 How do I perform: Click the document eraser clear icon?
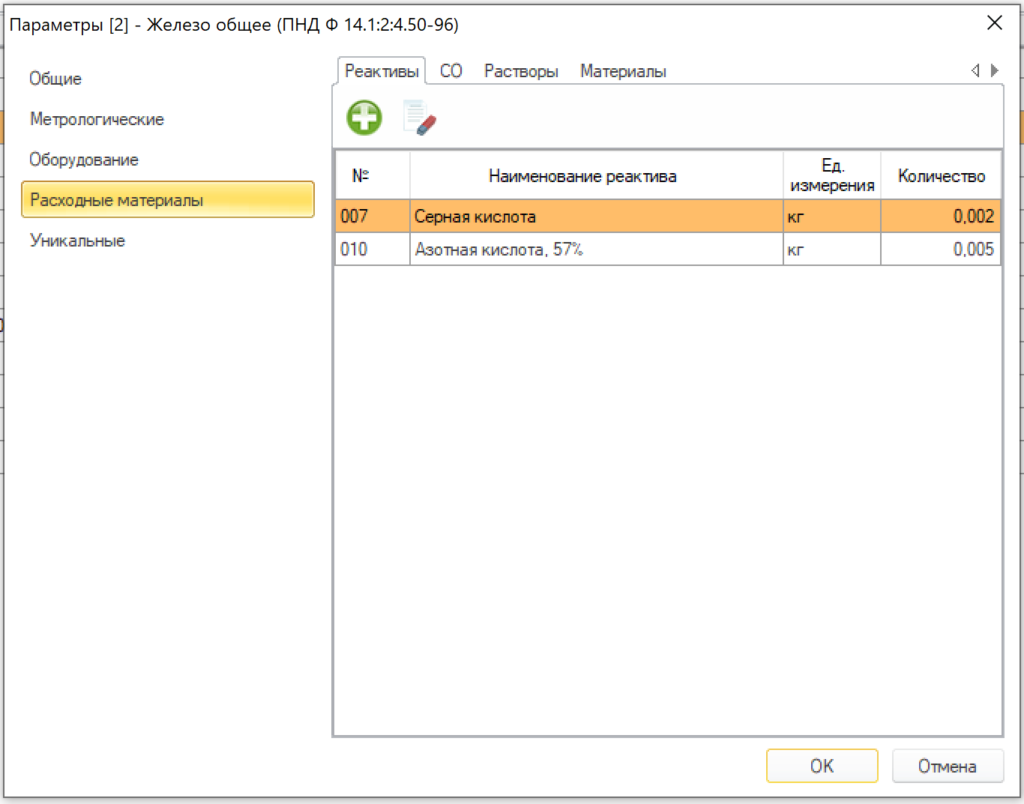tap(419, 118)
